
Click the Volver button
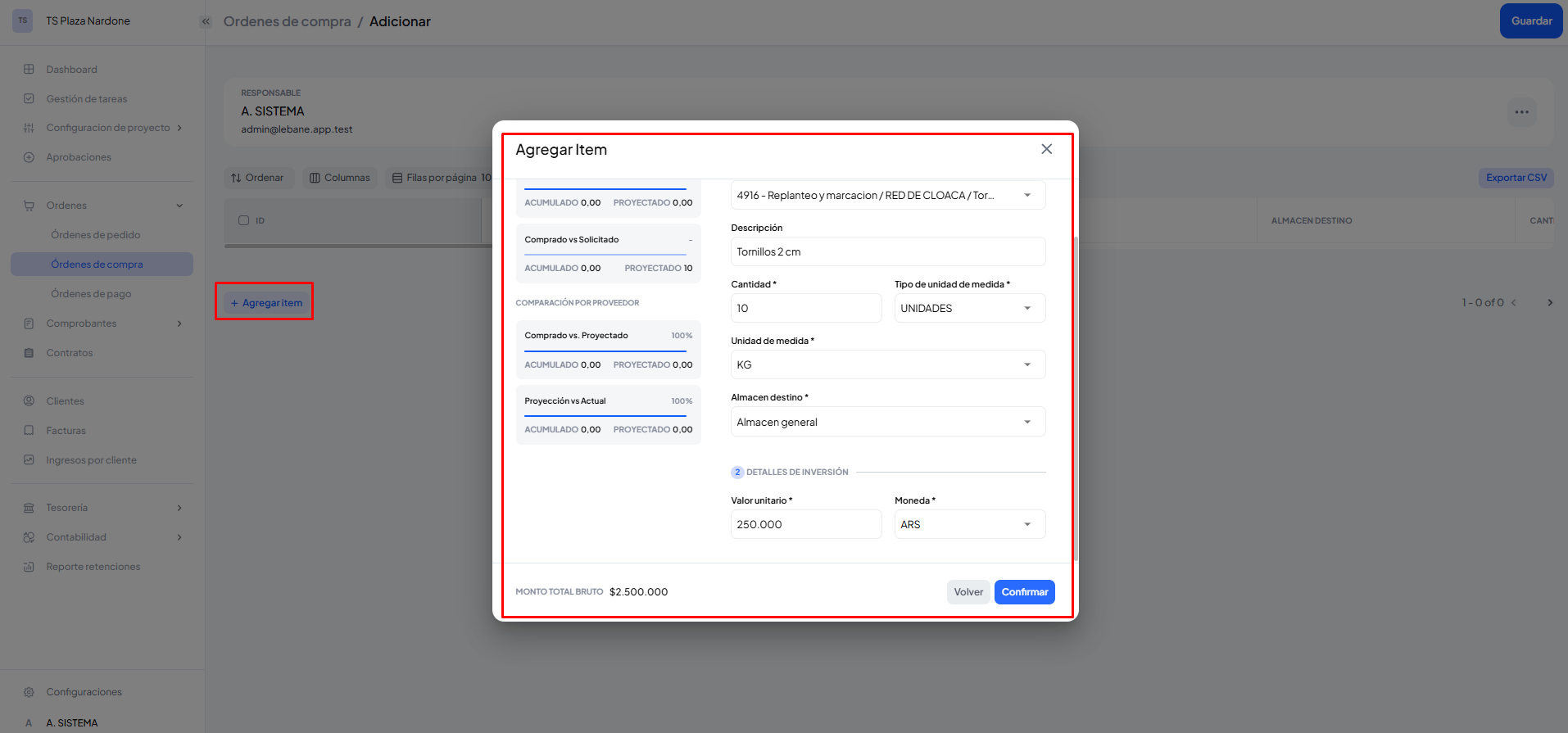[968, 592]
